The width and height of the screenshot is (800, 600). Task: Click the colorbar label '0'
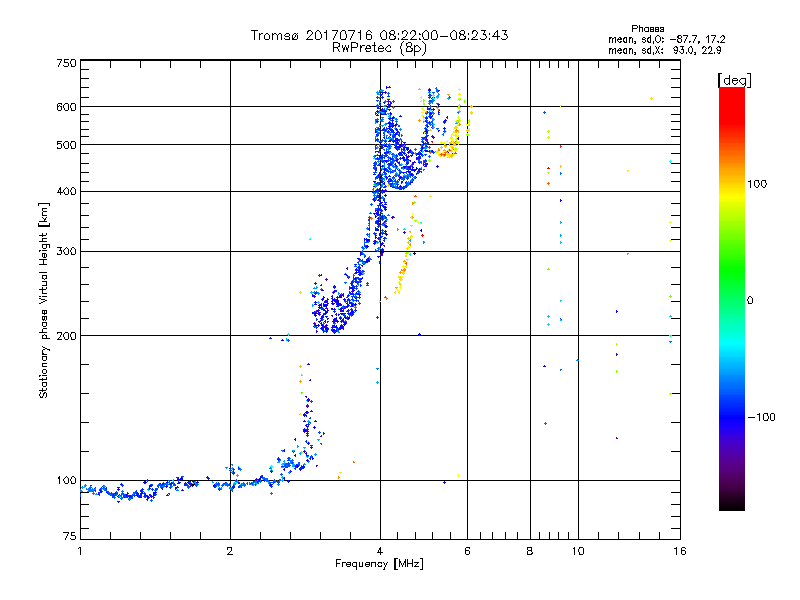point(750,301)
